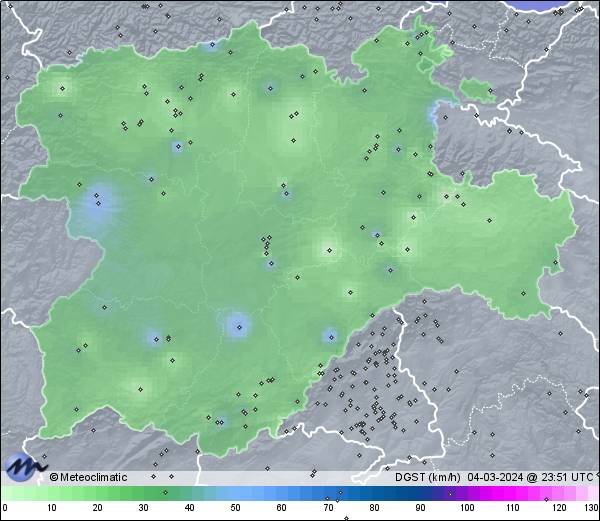The image size is (600, 521).
Task: Click the 04-03-2024 date text
Action: point(495,477)
